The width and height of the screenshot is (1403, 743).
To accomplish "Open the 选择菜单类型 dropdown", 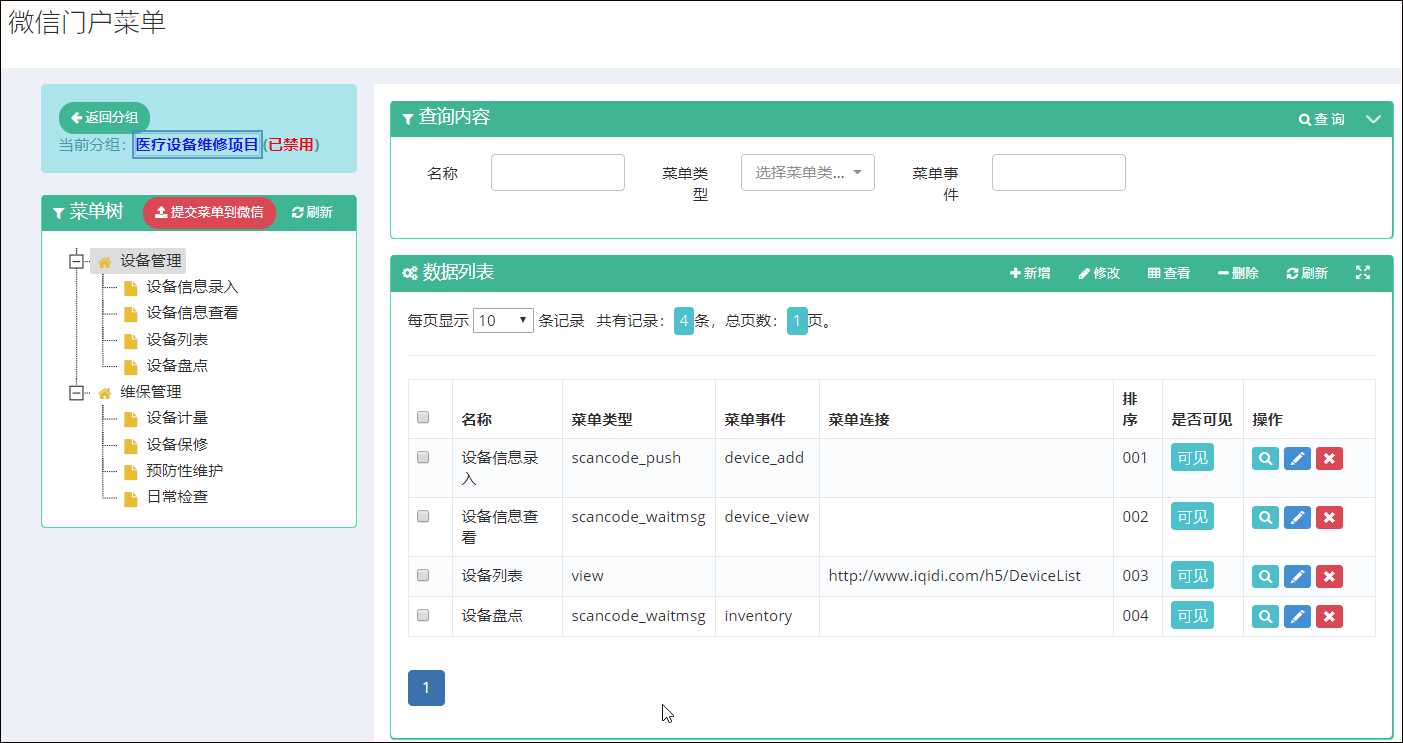I will (x=808, y=172).
